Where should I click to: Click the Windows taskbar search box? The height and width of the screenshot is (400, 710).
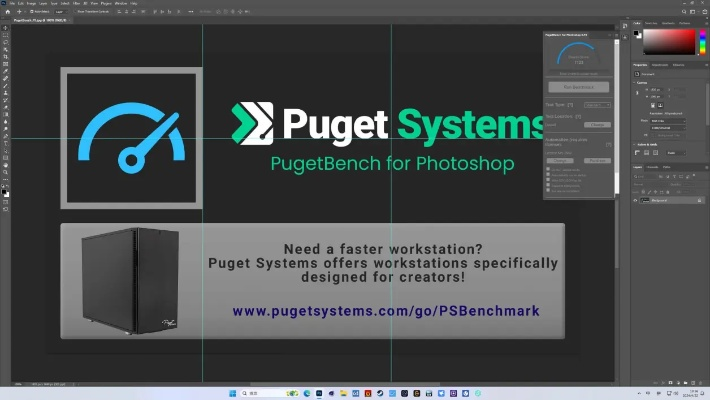click(x=256, y=393)
